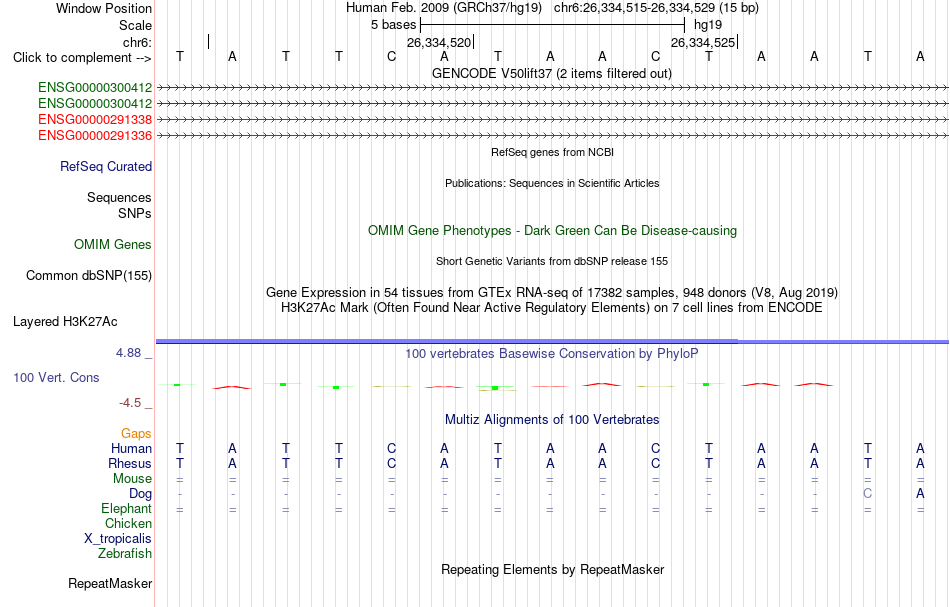
Task: Click the C base in Dog row
Action: 868,494
